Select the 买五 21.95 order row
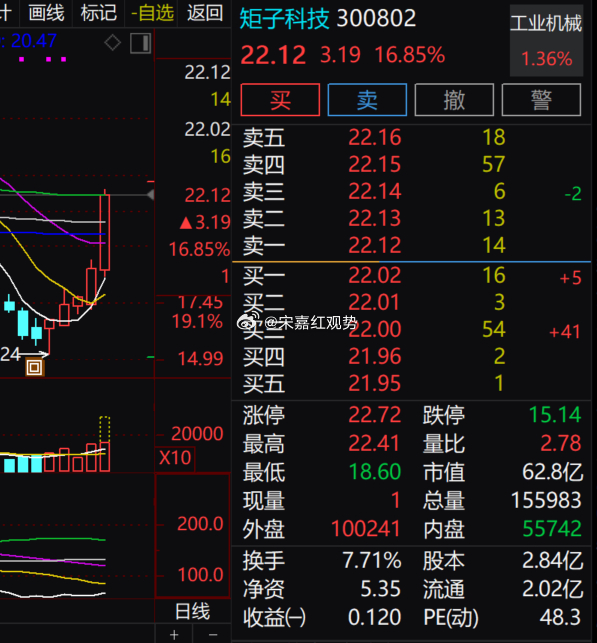 click(x=412, y=383)
